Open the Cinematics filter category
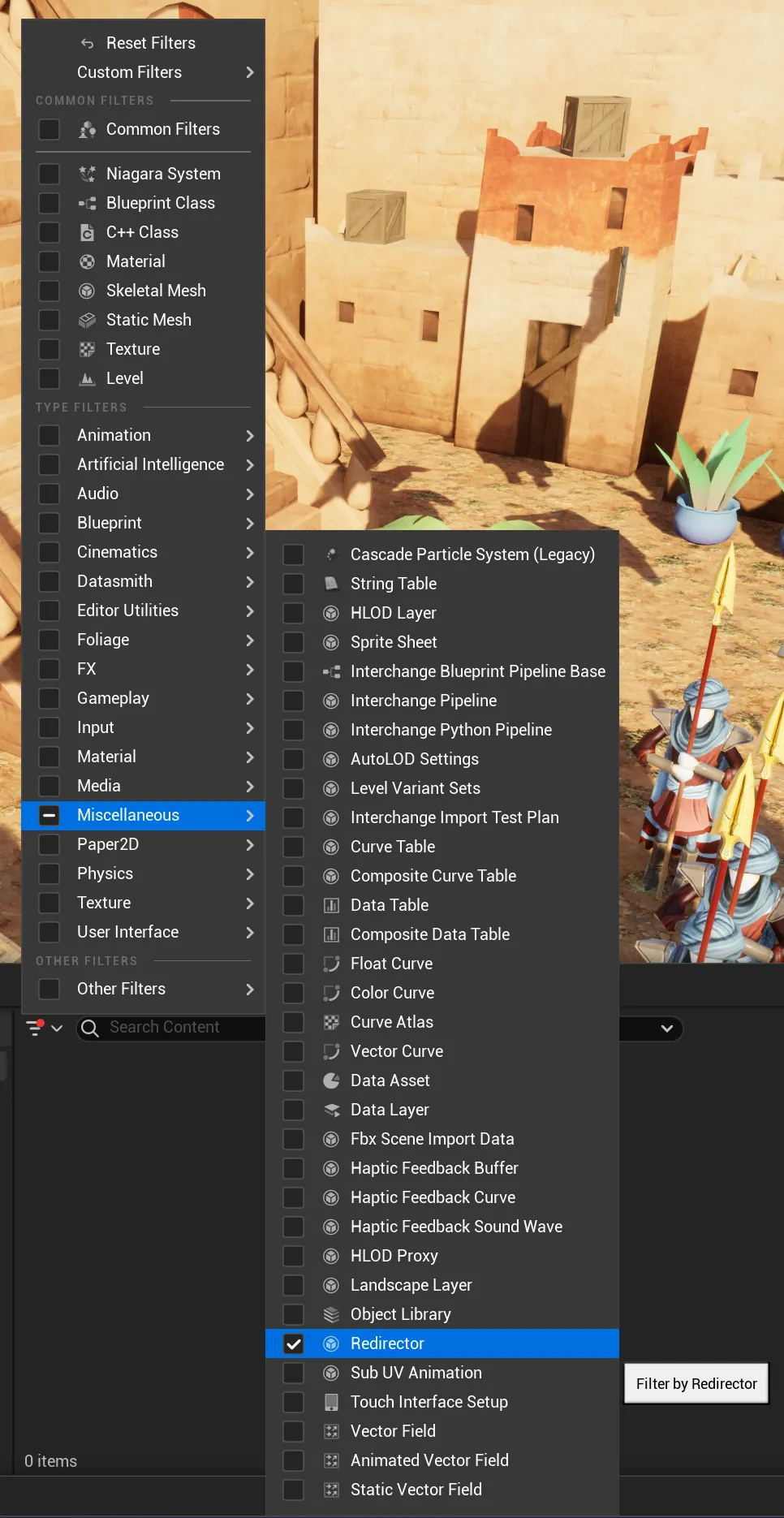Viewport: 784px width, 1518px height. pyautogui.click(x=144, y=552)
